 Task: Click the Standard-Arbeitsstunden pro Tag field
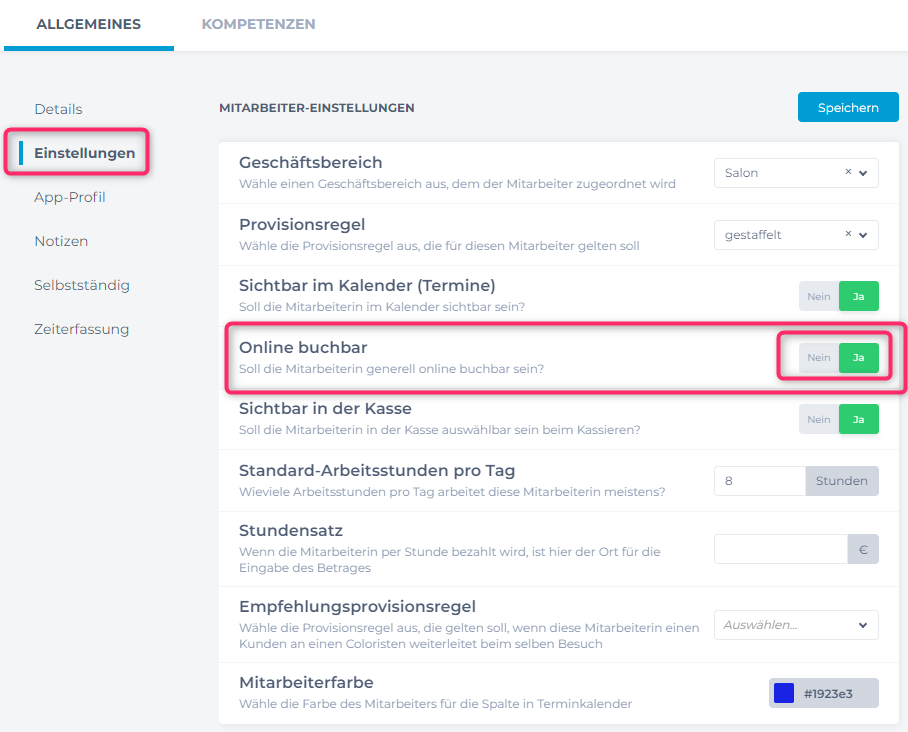[760, 481]
